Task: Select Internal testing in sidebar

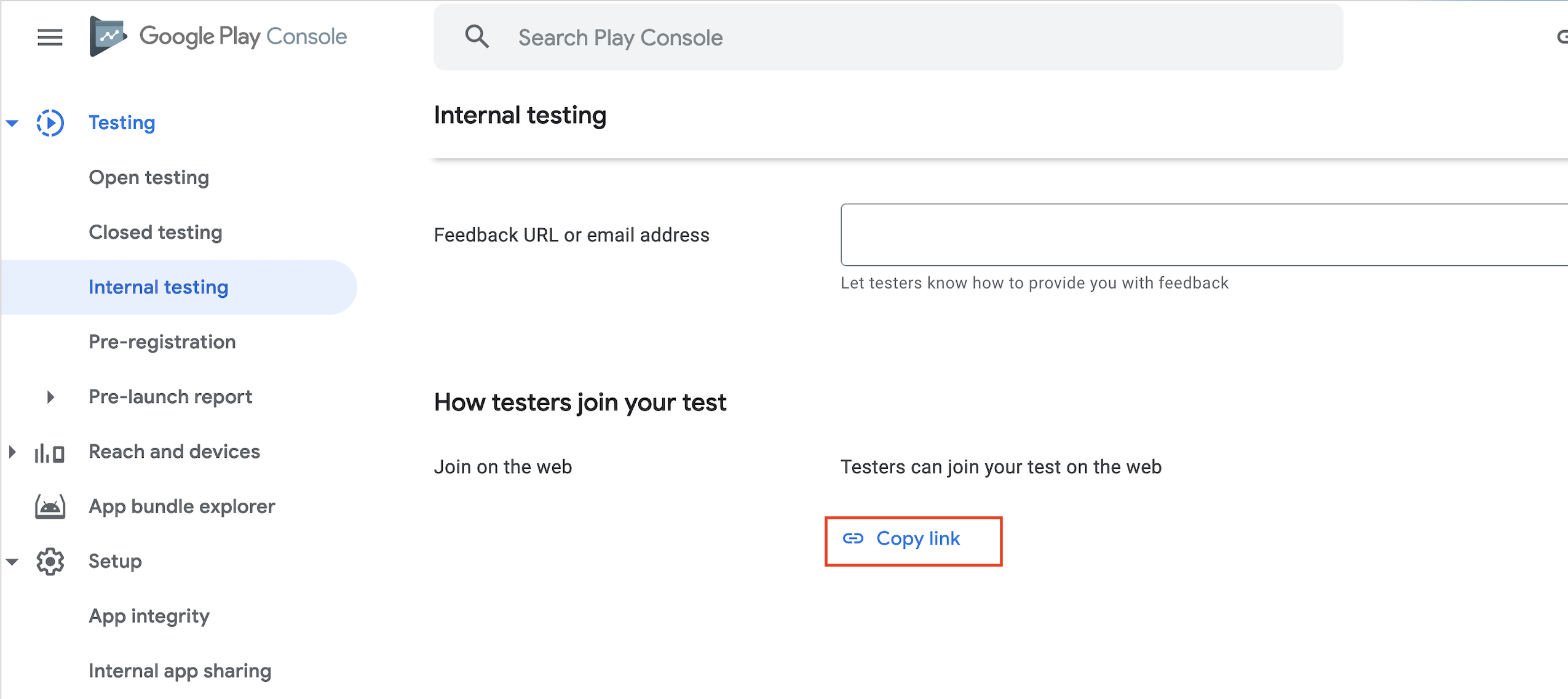Action: click(159, 287)
